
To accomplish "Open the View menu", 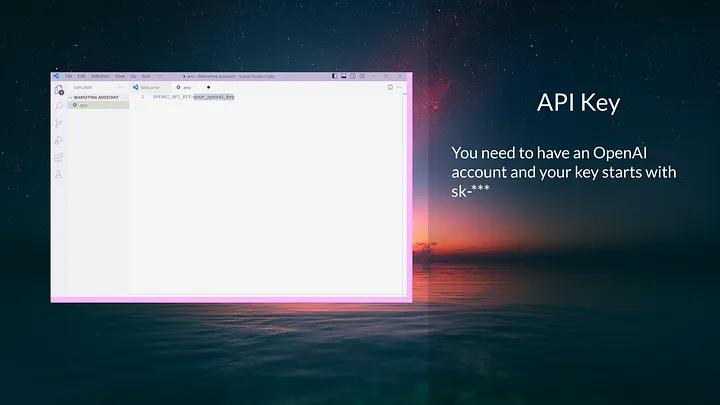I will point(120,76).
